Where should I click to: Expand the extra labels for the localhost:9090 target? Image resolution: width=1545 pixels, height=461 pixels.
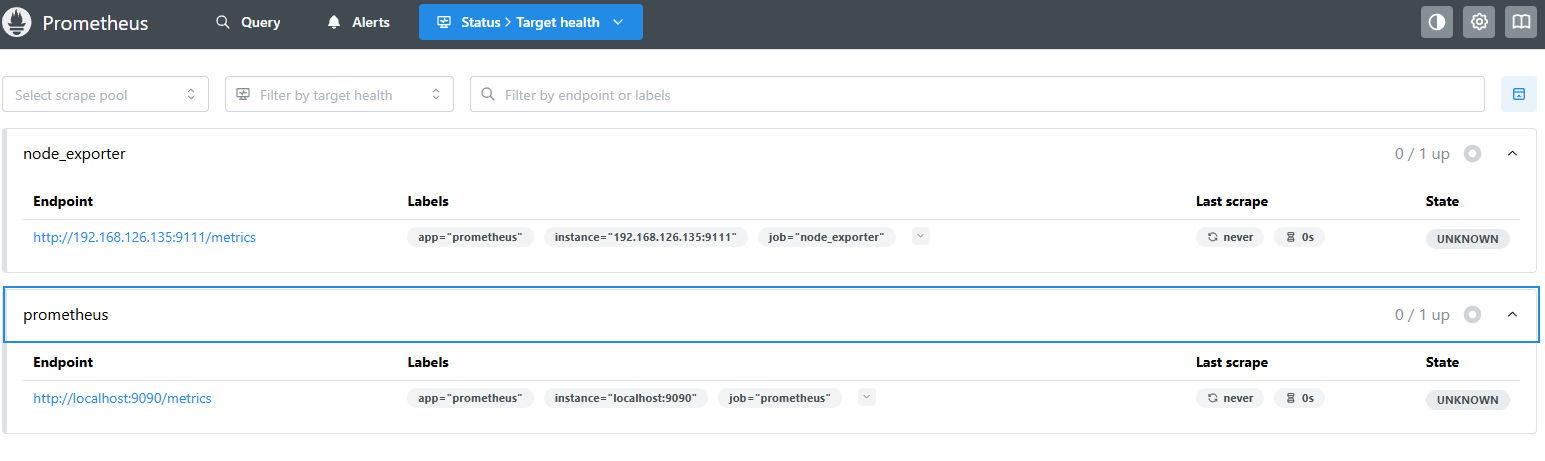click(867, 397)
